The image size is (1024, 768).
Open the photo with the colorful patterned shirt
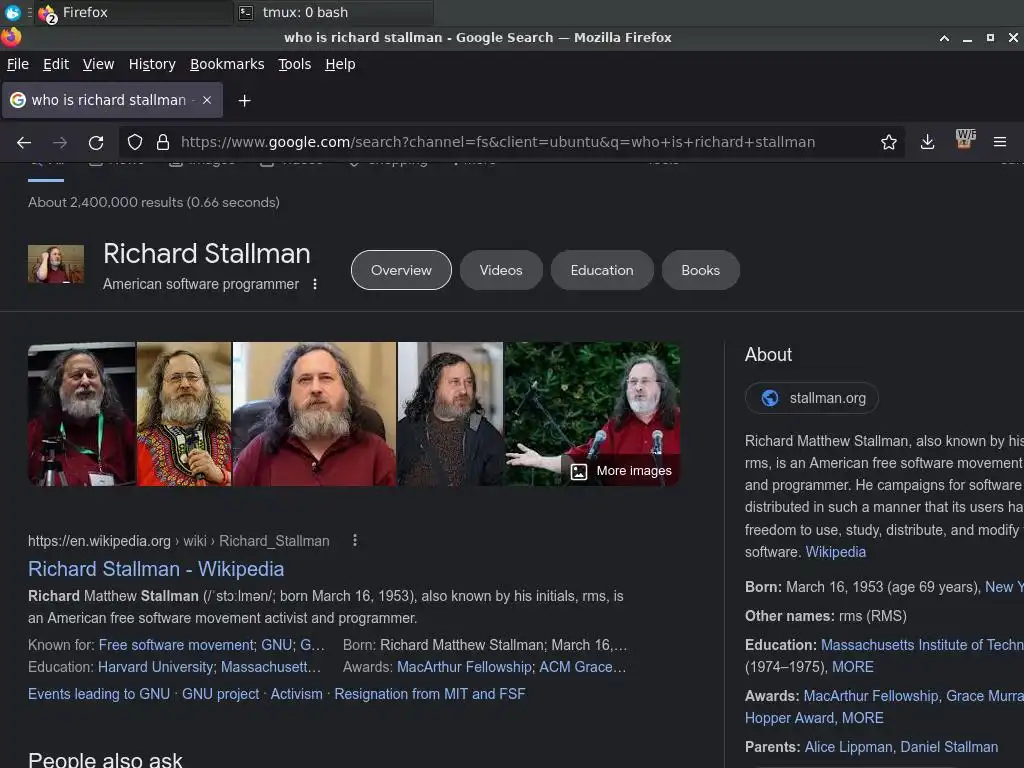click(x=184, y=414)
